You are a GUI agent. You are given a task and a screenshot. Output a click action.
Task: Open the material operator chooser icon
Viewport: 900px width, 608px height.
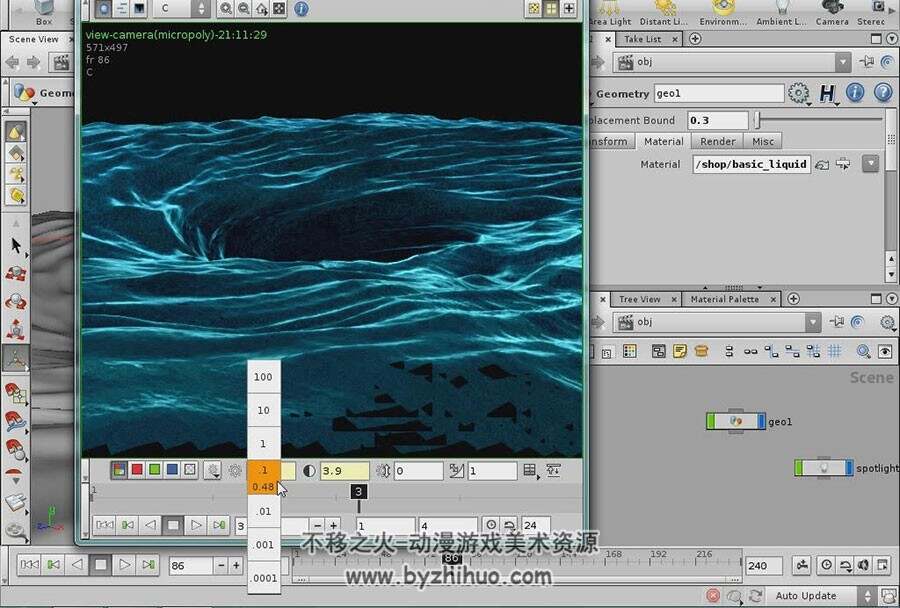coord(843,164)
